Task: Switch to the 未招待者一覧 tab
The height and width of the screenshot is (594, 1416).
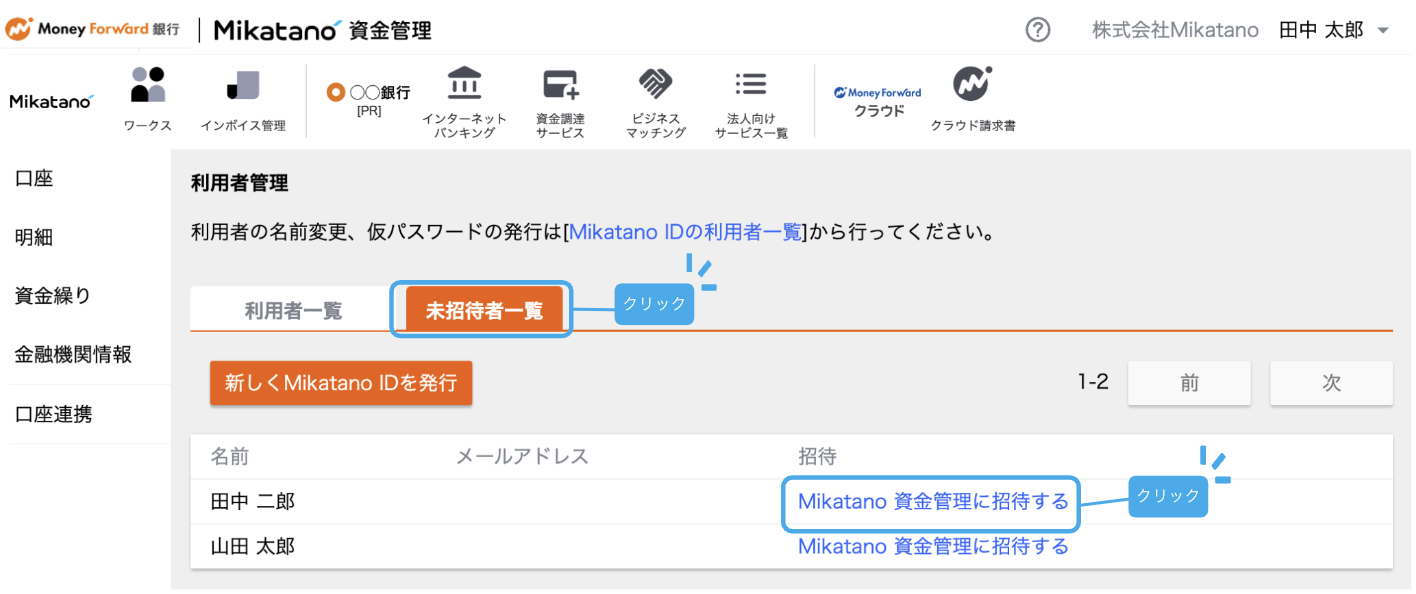Action: click(484, 310)
